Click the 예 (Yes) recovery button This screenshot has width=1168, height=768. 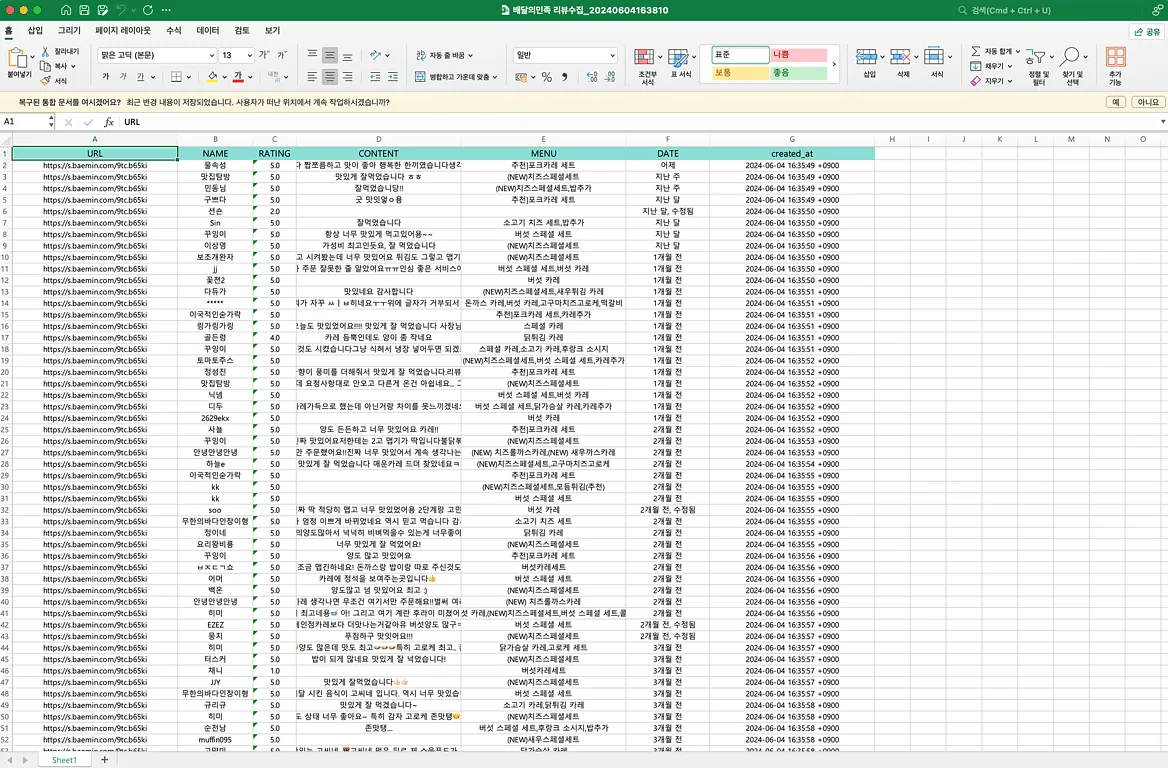(x=1115, y=102)
